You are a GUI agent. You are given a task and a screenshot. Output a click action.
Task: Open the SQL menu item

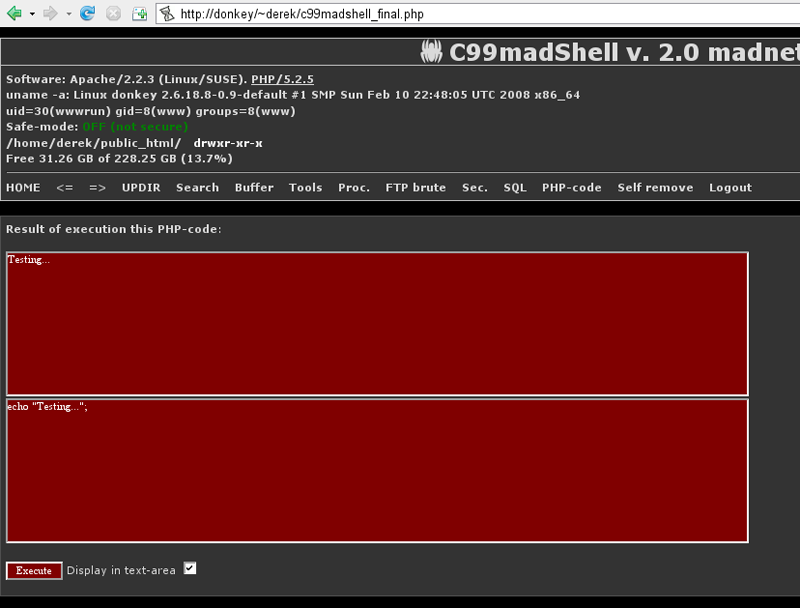(515, 188)
